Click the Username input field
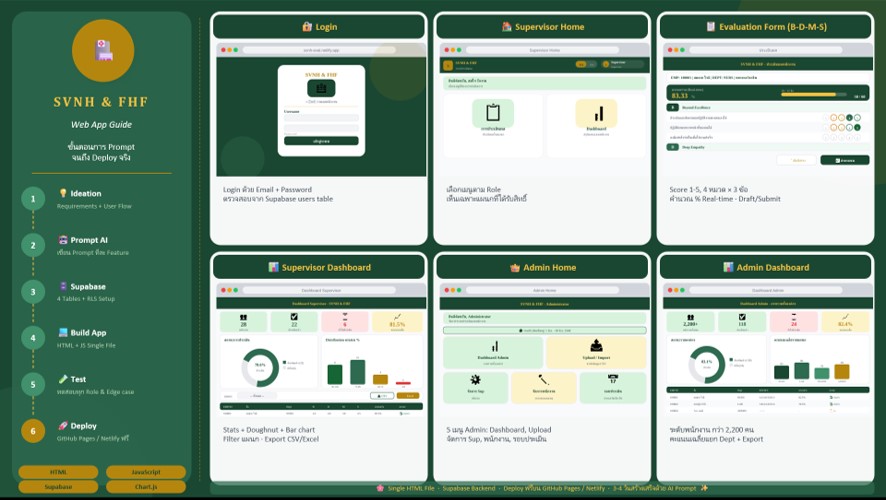Screen dimensions: 886x500 coord(321,118)
